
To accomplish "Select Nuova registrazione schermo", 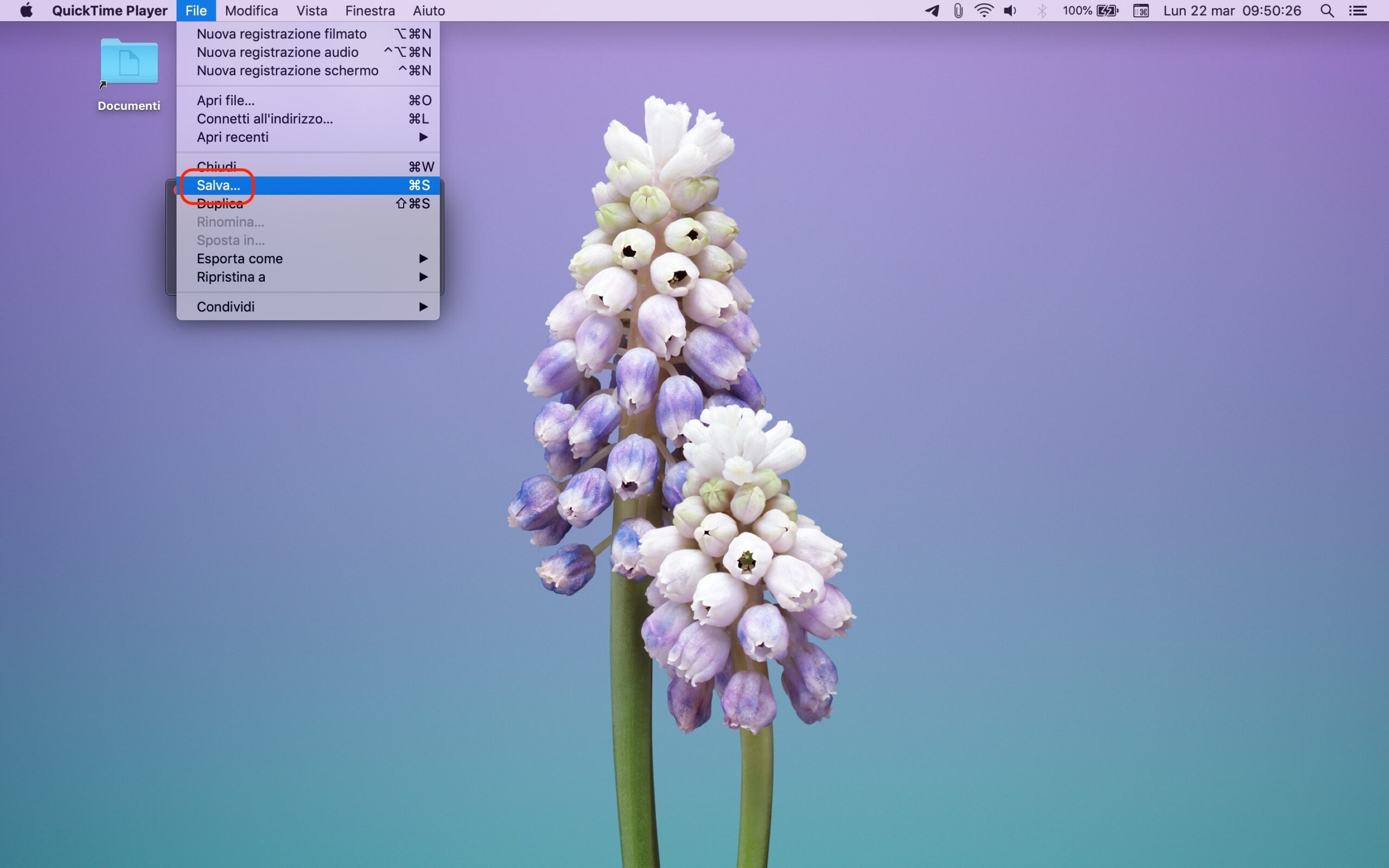I will coord(287,71).
